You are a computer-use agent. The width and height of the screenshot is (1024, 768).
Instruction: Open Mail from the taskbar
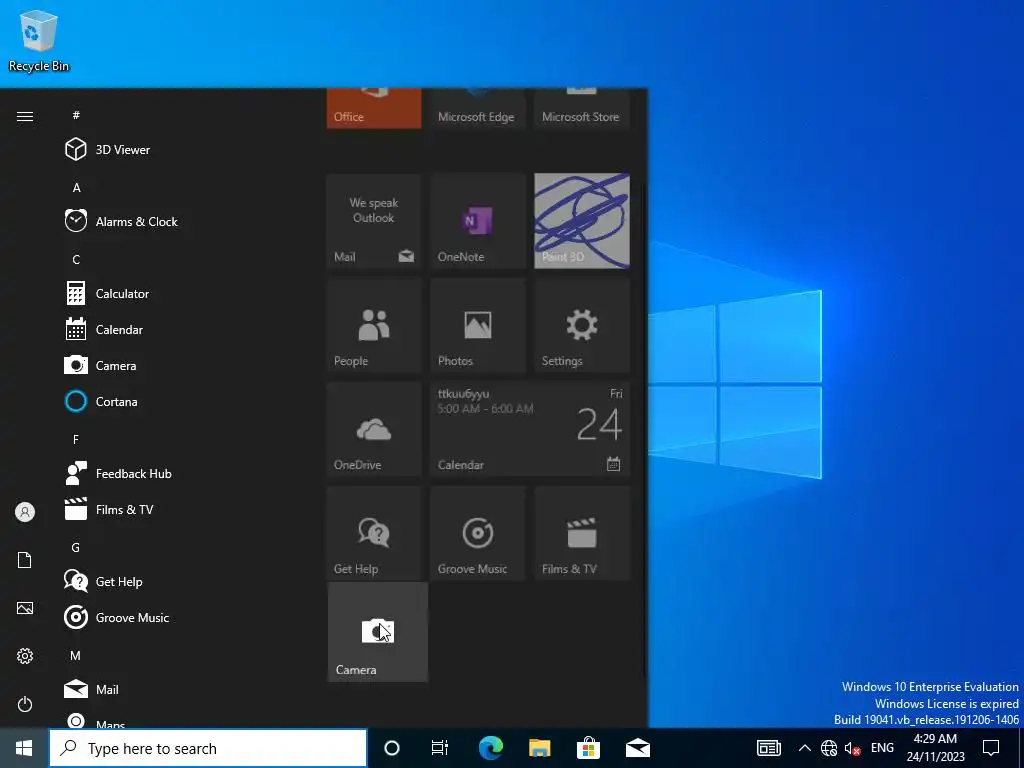(638, 748)
